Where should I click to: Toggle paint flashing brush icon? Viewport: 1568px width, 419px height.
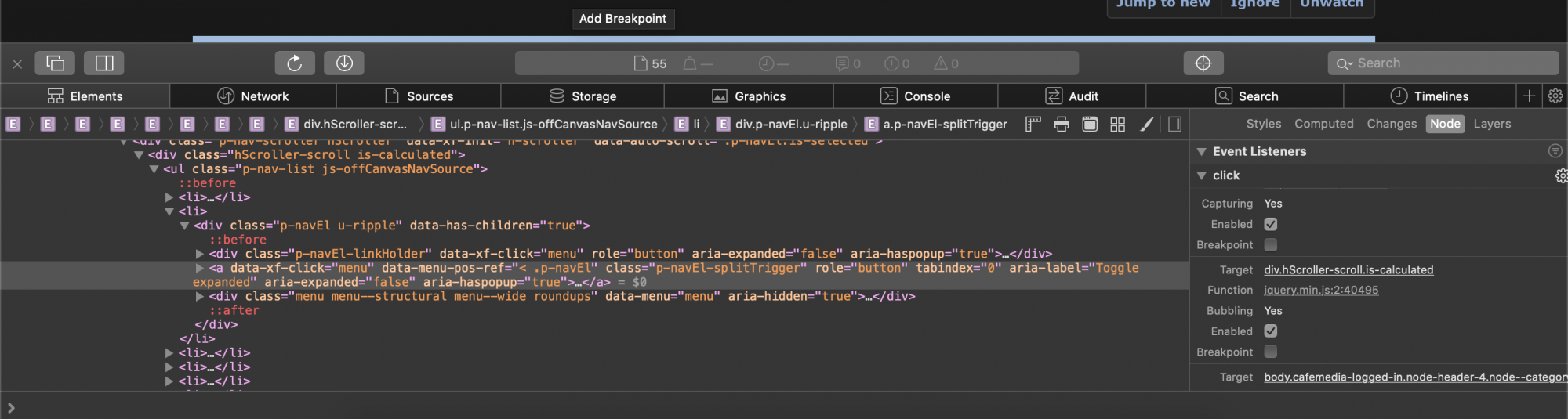(x=1146, y=124)
